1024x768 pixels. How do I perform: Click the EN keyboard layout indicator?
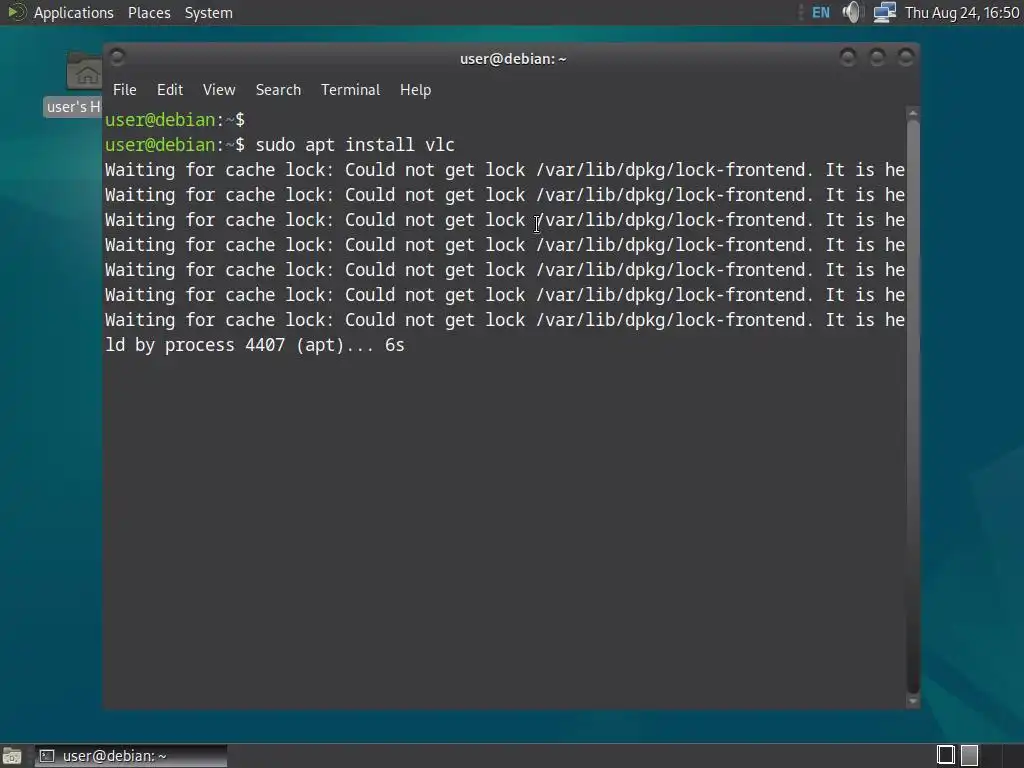(820, 12)
